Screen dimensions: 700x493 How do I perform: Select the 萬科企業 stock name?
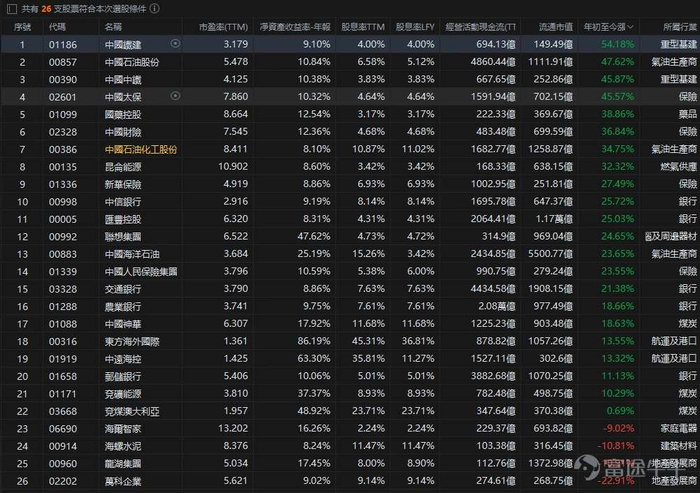pos(123,481)
